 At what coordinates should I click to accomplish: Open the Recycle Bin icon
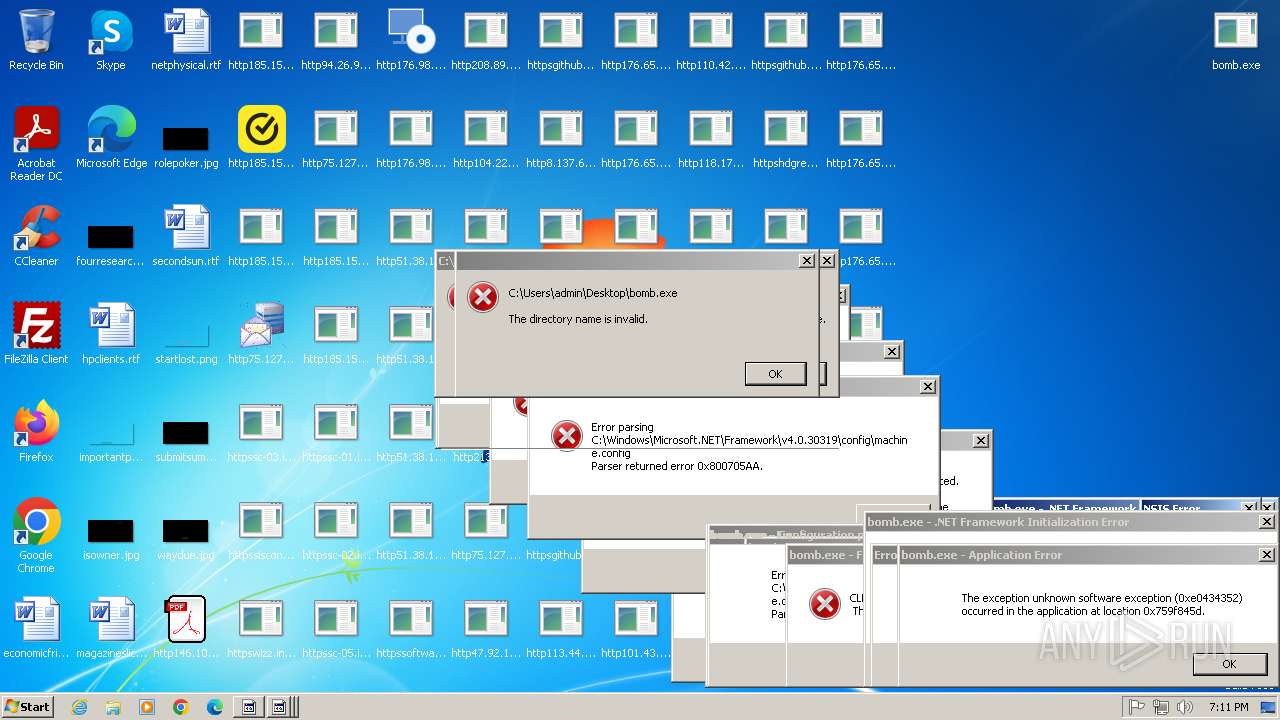pos(36,40)
